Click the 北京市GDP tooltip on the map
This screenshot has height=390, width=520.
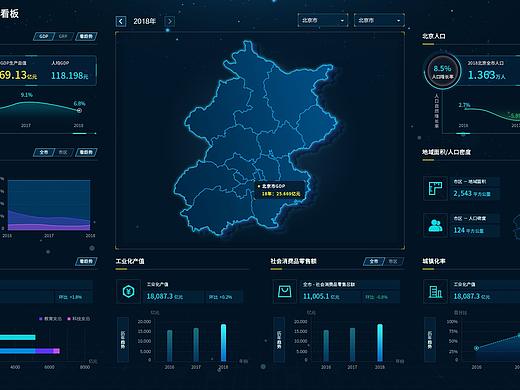(x=279, y=190)
